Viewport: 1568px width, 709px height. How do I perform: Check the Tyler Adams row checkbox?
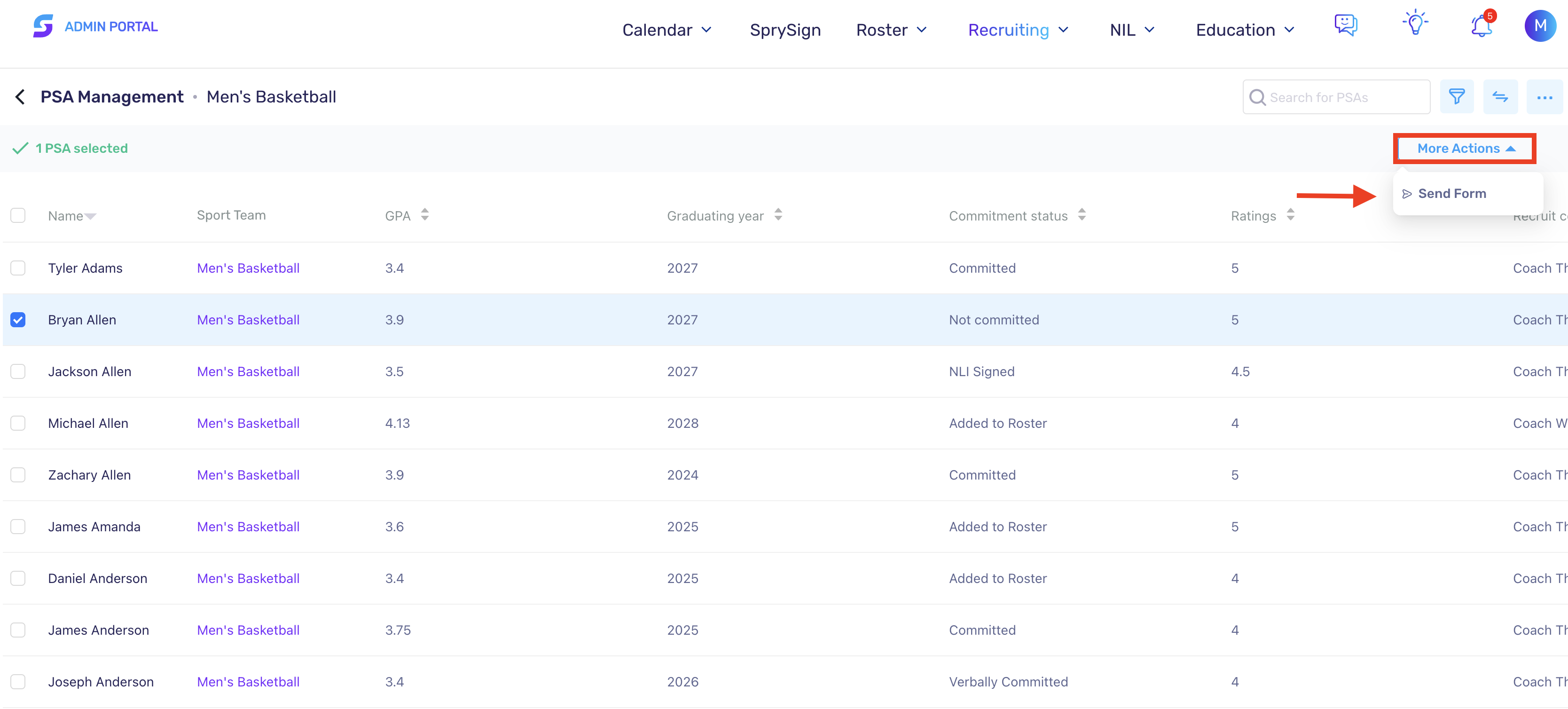pos(18,268)
